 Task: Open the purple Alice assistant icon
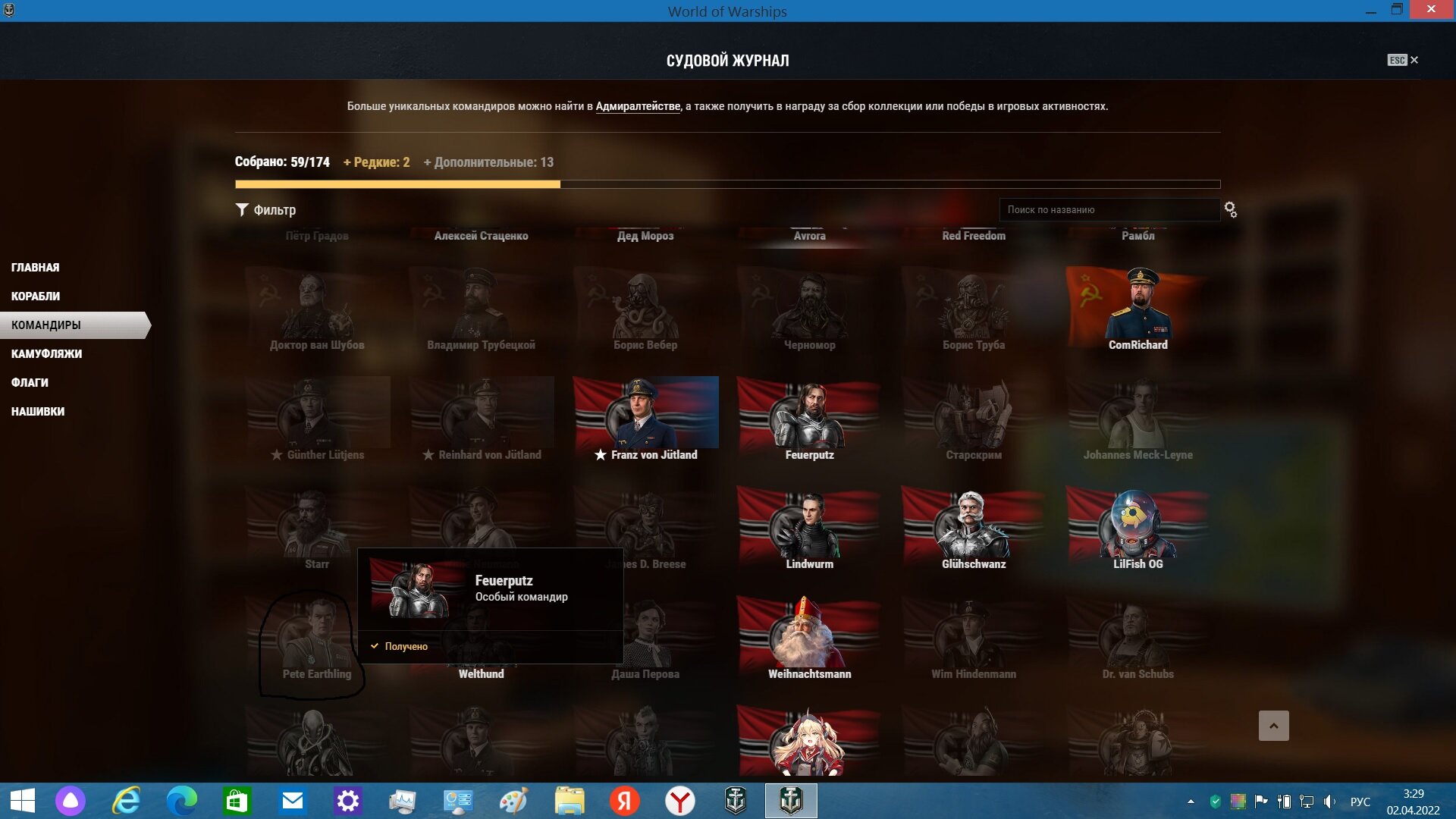click(x=71, y=801)
